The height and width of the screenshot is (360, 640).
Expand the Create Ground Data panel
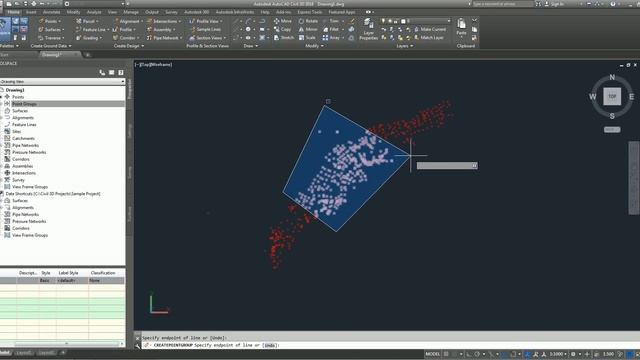click(x=51, y=46)
